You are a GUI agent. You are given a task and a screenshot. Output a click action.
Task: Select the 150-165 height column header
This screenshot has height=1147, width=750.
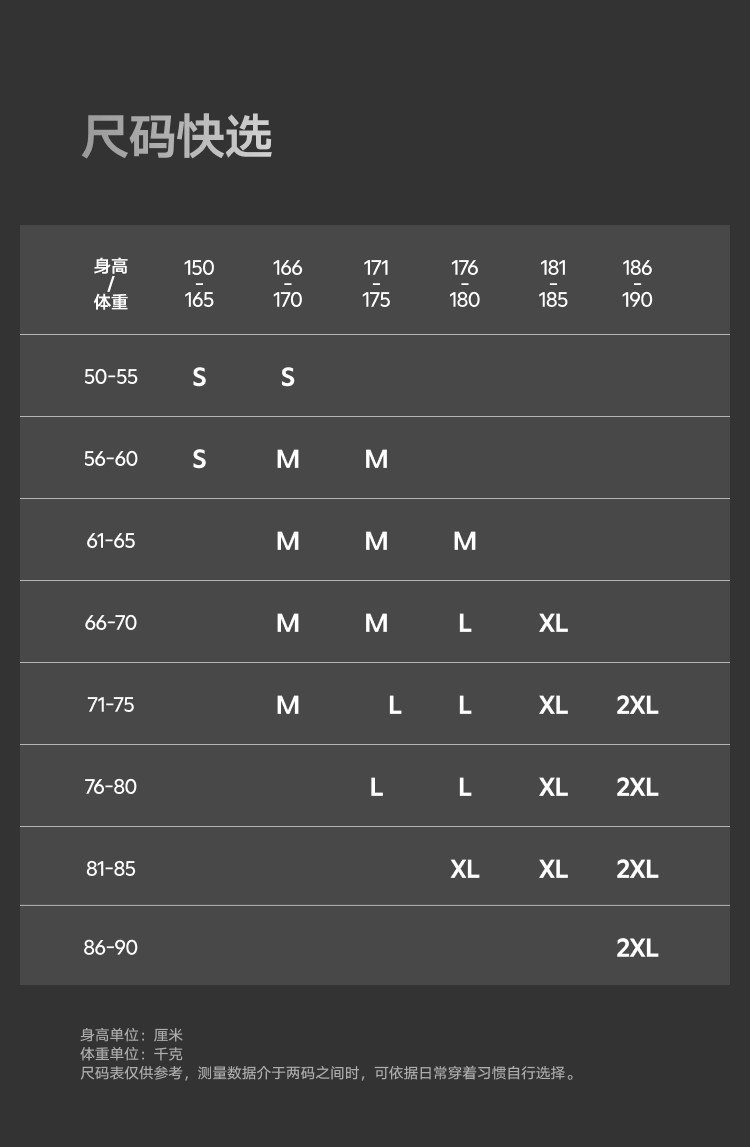coord(199,284)
